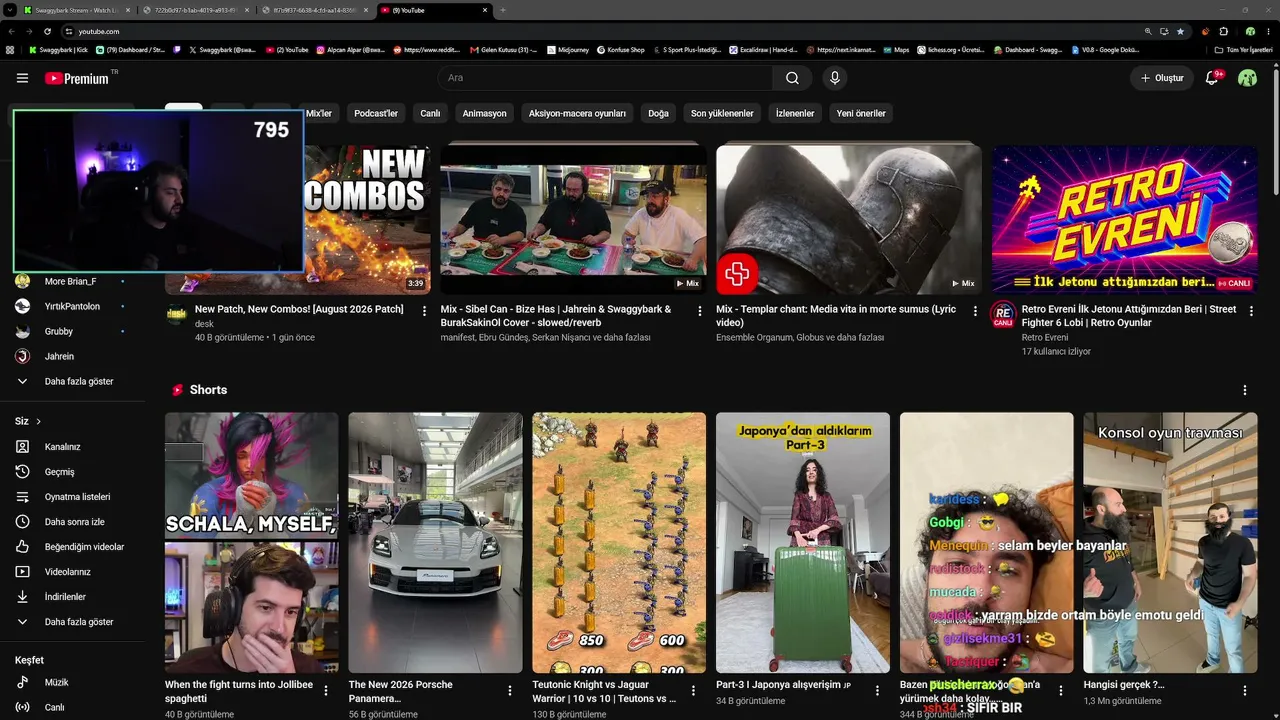Play the Retro Evreni live thumbnail
1280x720 pixels.
pyautogui.click(x=1125, y=219)
